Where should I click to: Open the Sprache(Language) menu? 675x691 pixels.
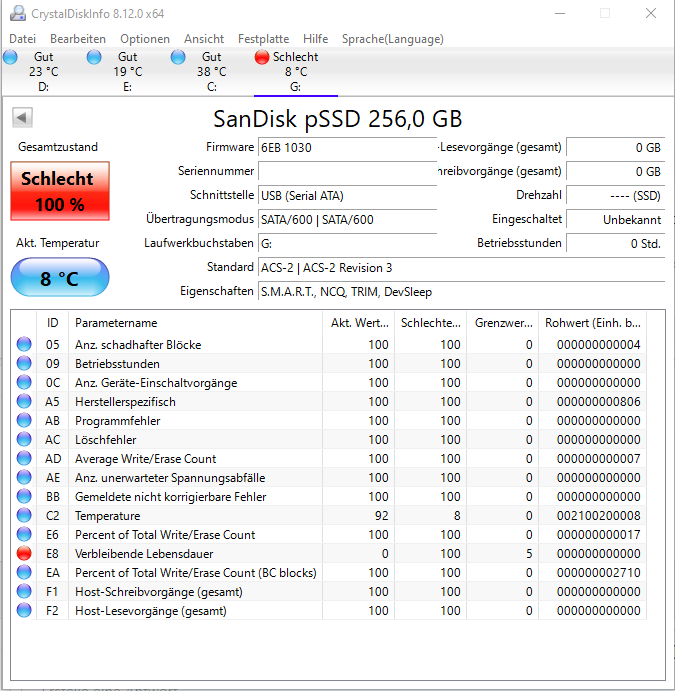[393, 39]
